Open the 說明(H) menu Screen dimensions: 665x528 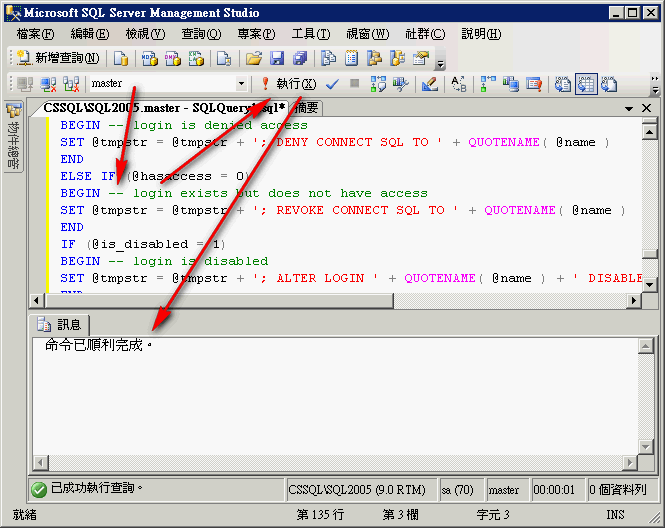(481, 34)
